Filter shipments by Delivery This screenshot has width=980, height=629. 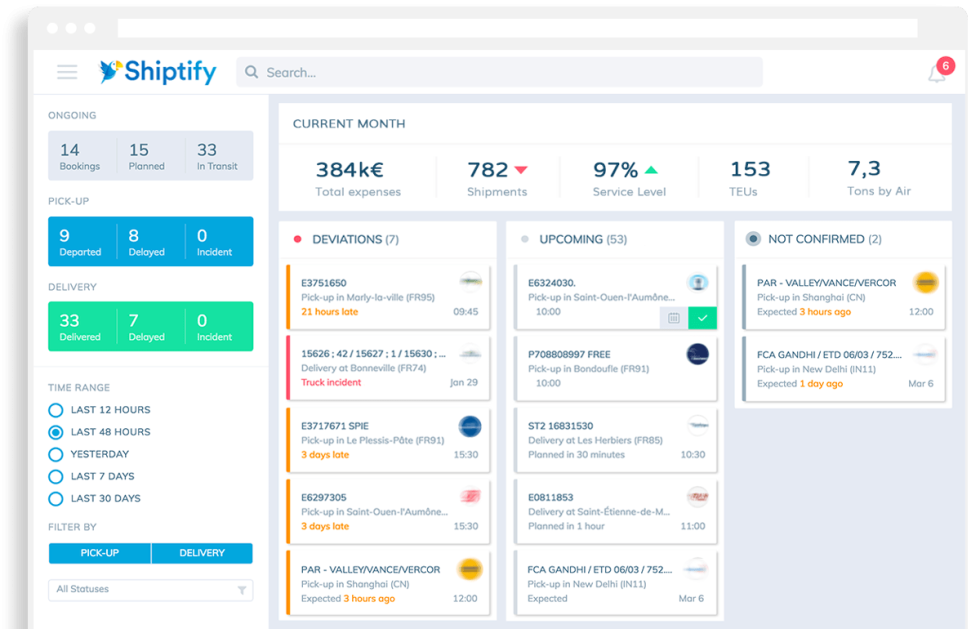coord(202,553)
